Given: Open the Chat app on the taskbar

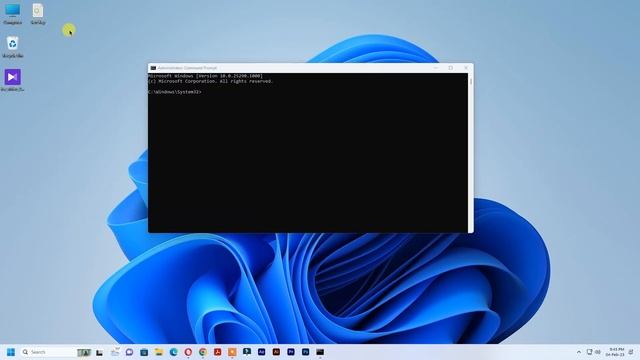Looking at the screenshot, I should [x=129, y=352].
